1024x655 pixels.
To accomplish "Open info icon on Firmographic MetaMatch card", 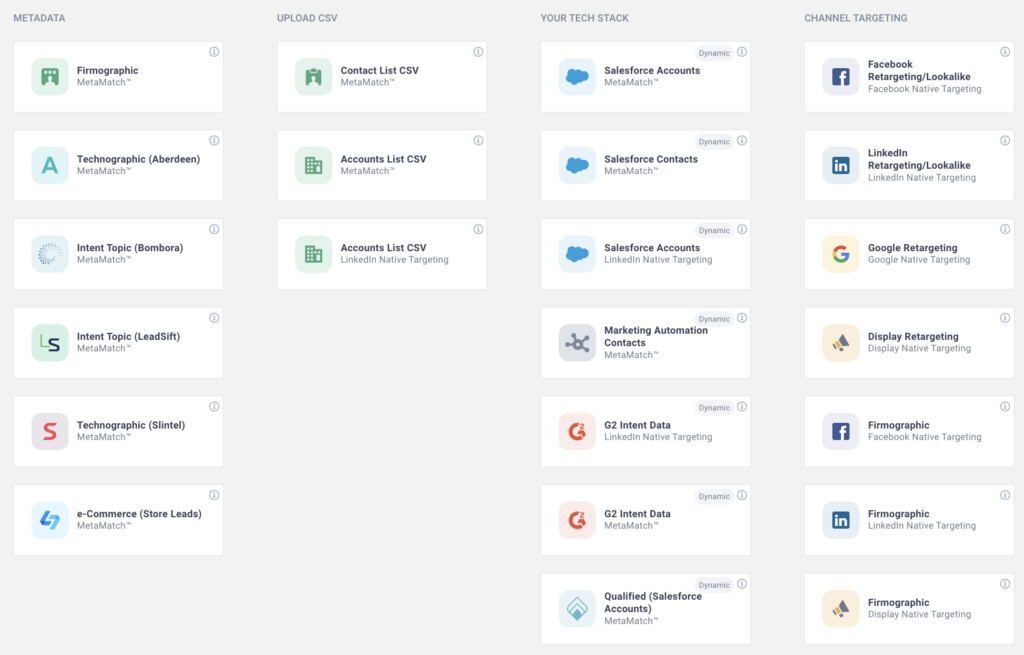I will coord(214,52).
